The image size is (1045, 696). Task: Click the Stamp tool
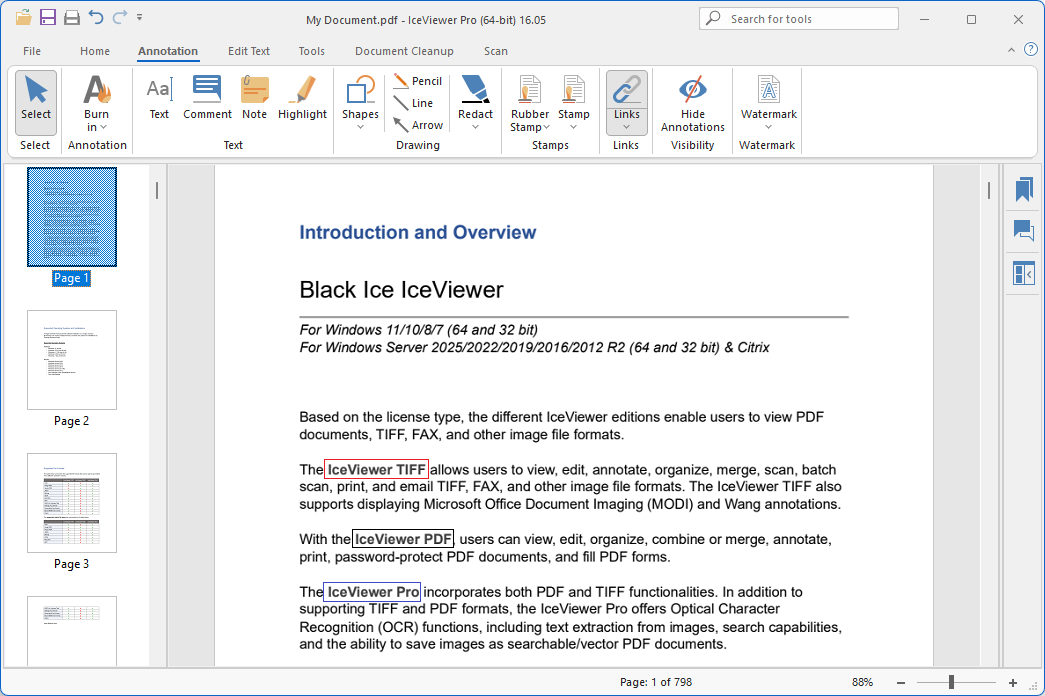point(574,97)
